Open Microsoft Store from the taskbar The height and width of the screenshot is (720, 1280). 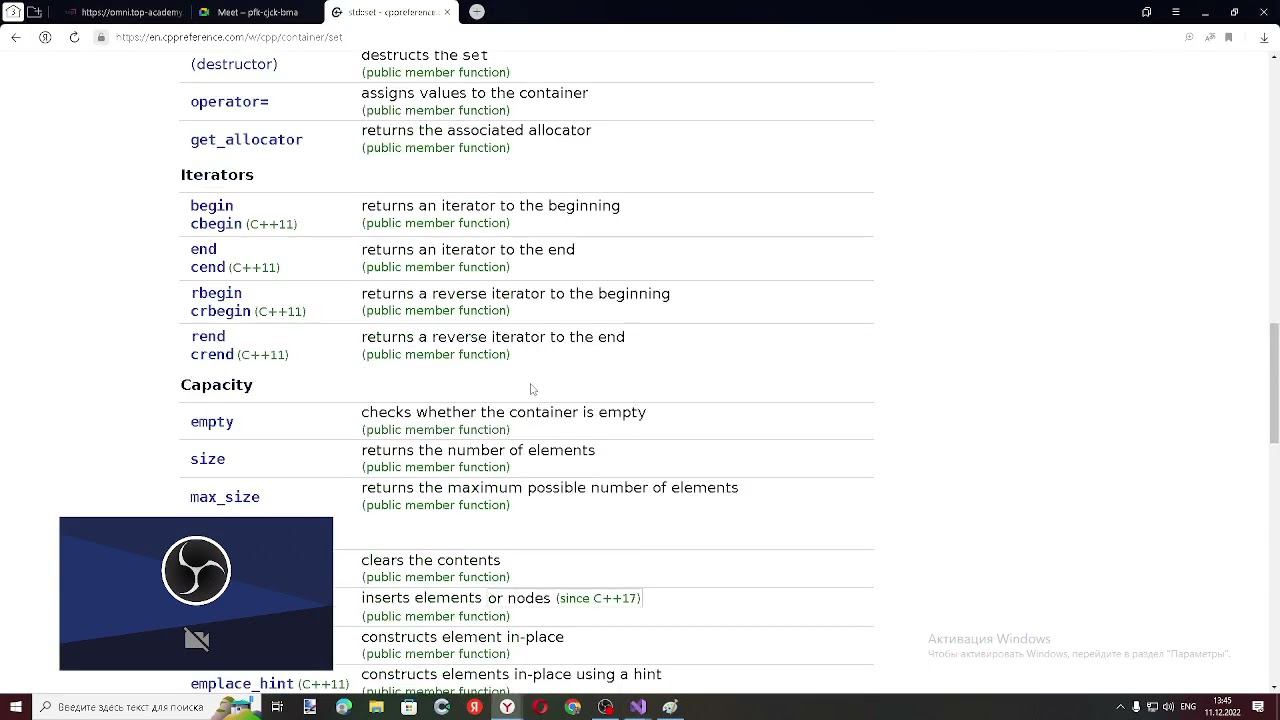click(409, 707)
